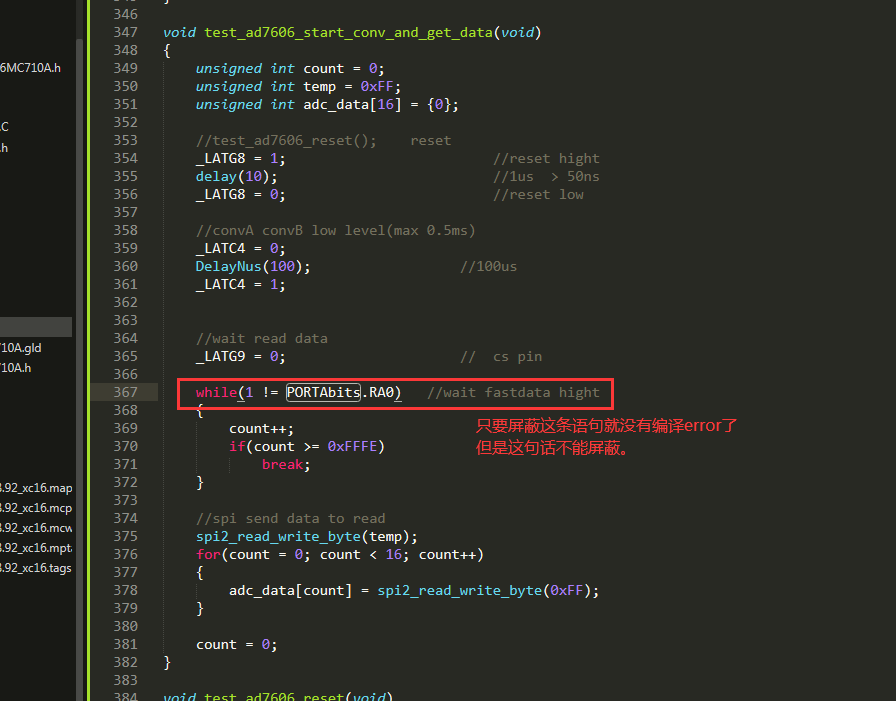
Task: Click line number 382 in the gutter
Action: [x=125, y=662]
